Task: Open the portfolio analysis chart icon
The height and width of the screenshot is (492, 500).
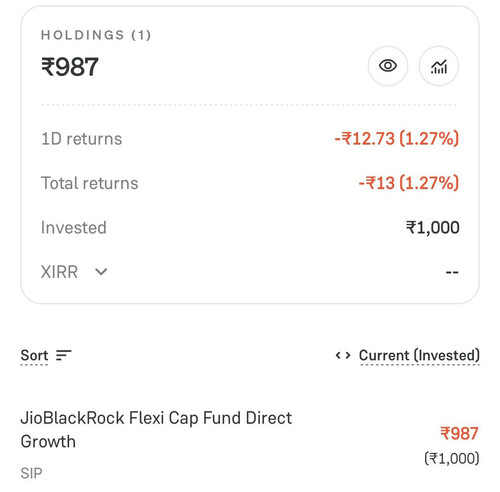Action: (x=439, y=66)
